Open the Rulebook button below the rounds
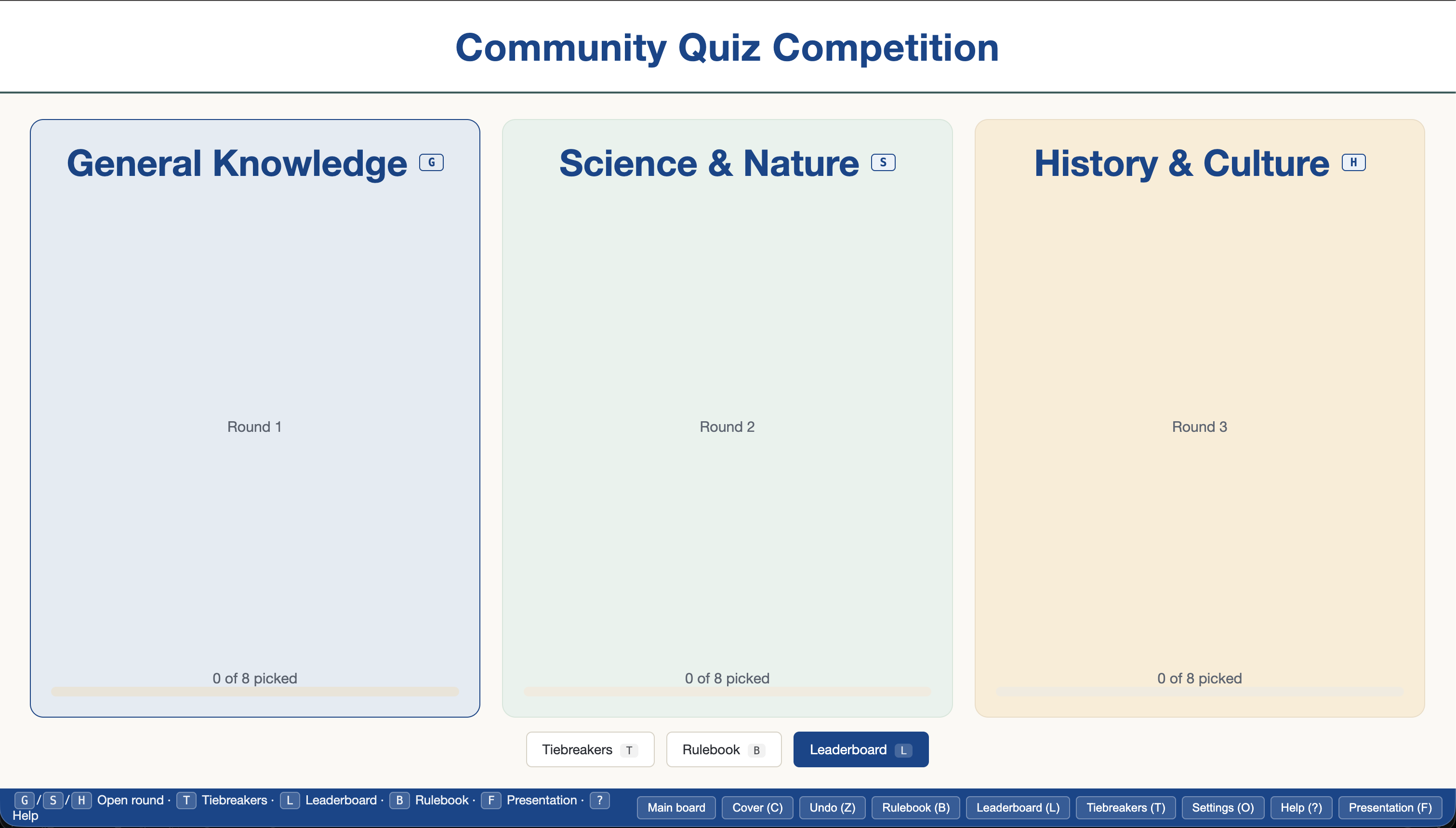 (724, 749)
